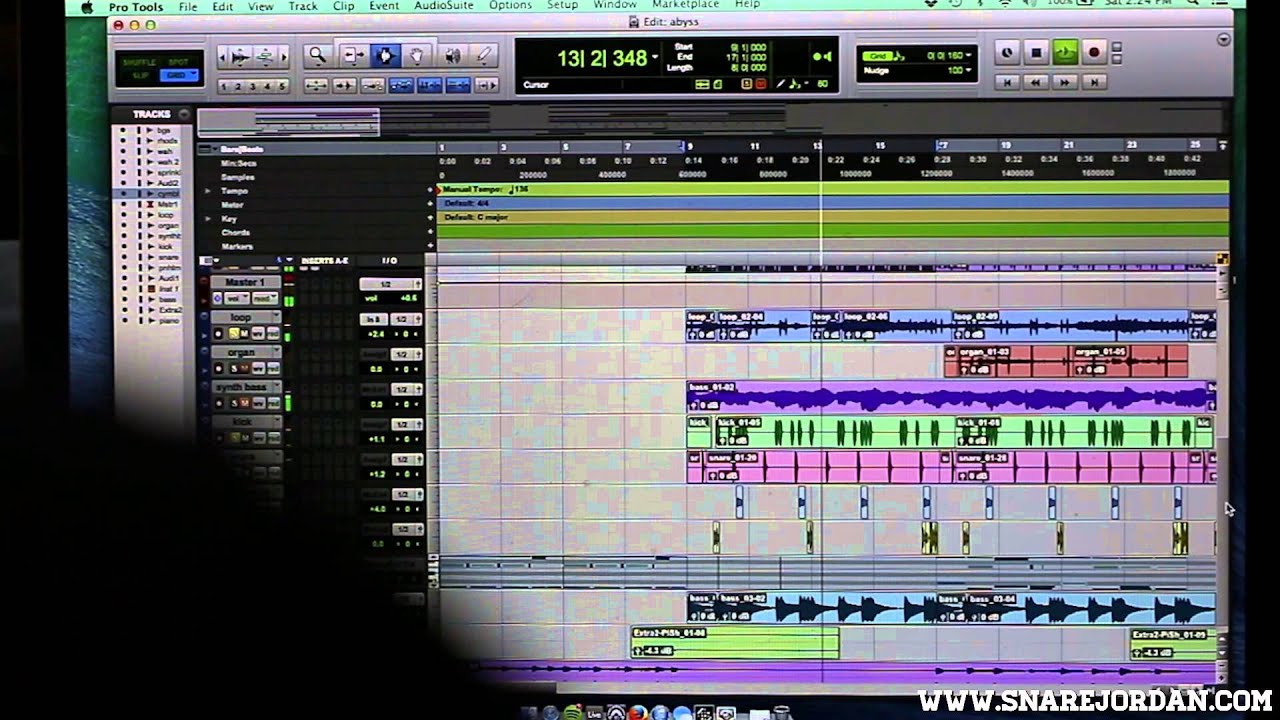
Task: Select the Scrubber speaker tool
Action: tap(452, 56)
